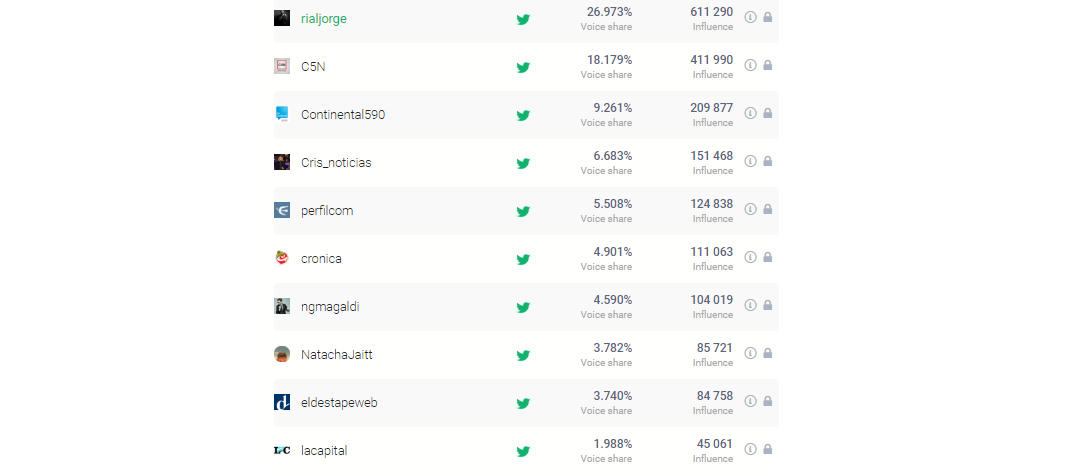Click the eldestapeweb logo thumbnail

coord(282,402)
